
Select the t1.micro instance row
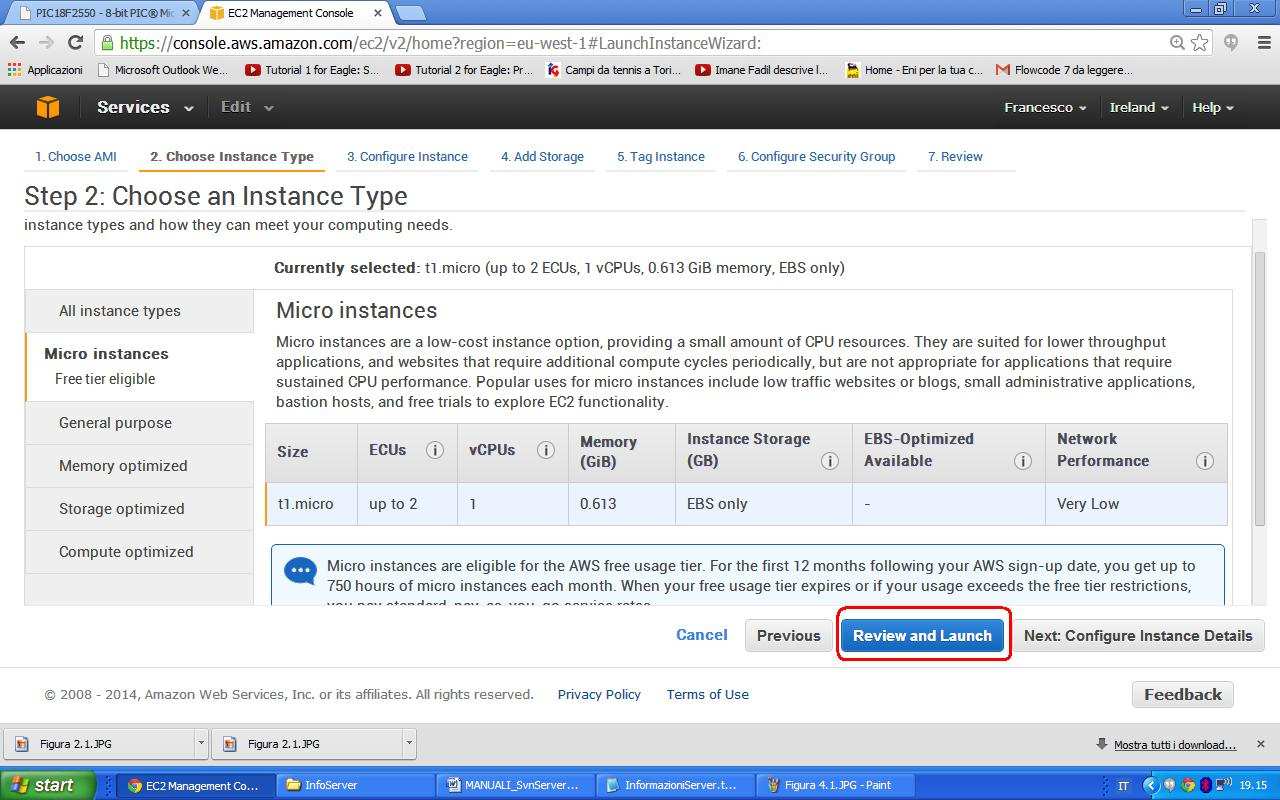746,504
